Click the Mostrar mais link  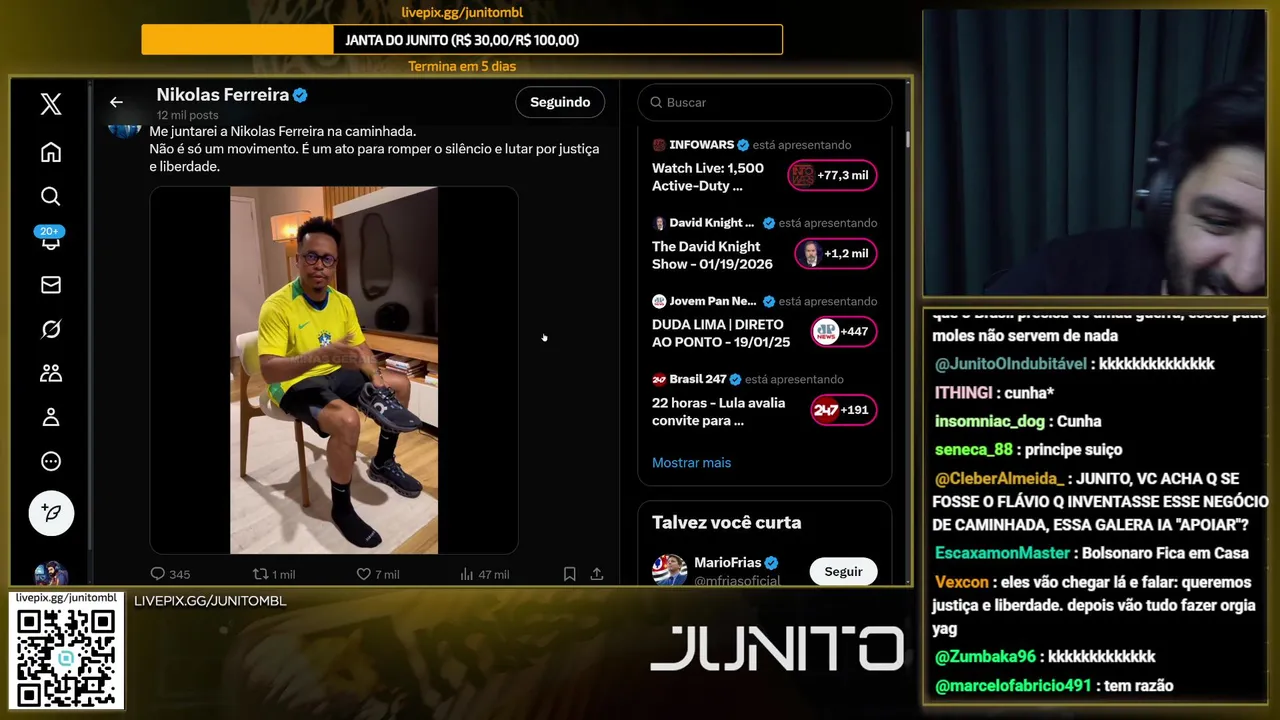click(691, 462)
